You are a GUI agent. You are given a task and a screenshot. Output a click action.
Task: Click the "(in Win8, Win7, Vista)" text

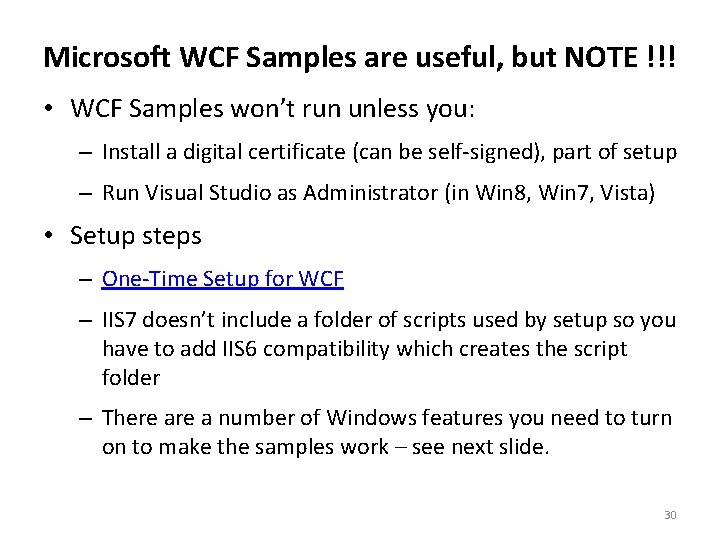click(548, 192)
